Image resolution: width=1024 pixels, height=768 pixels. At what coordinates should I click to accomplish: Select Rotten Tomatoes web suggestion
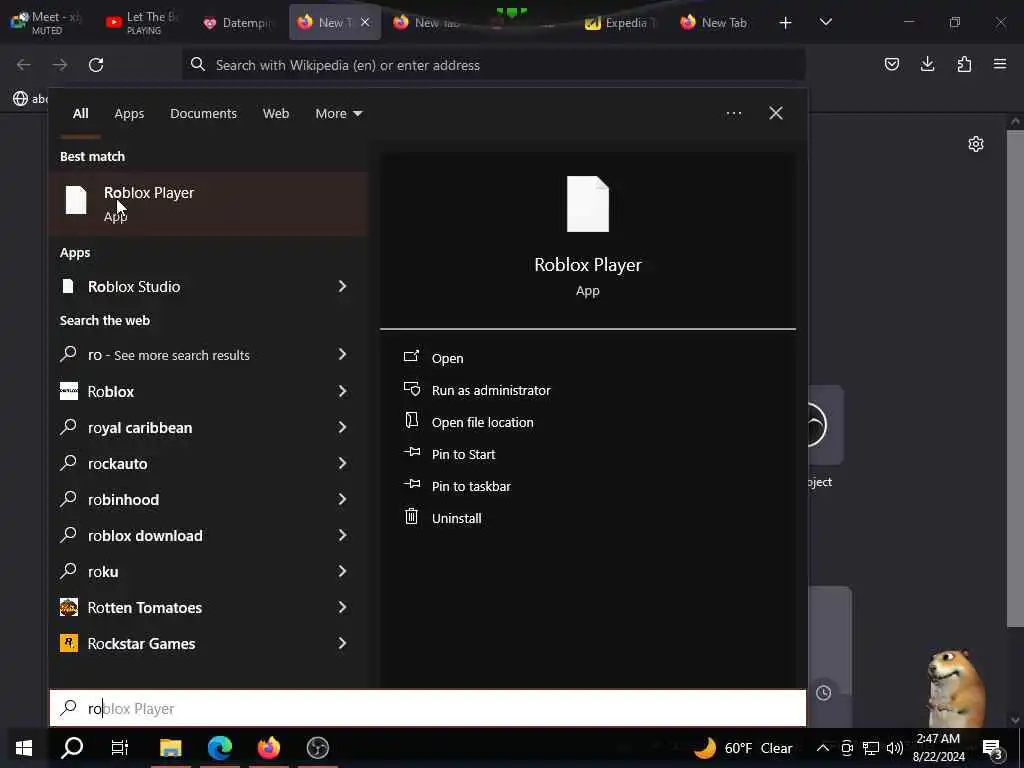(x=144, y=607)
